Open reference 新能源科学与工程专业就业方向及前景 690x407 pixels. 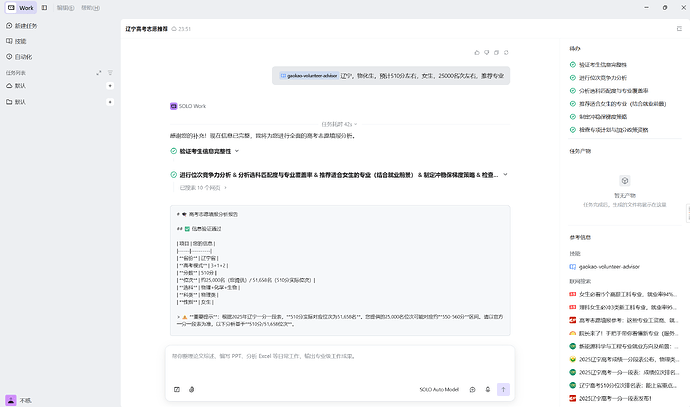(624, 346)
